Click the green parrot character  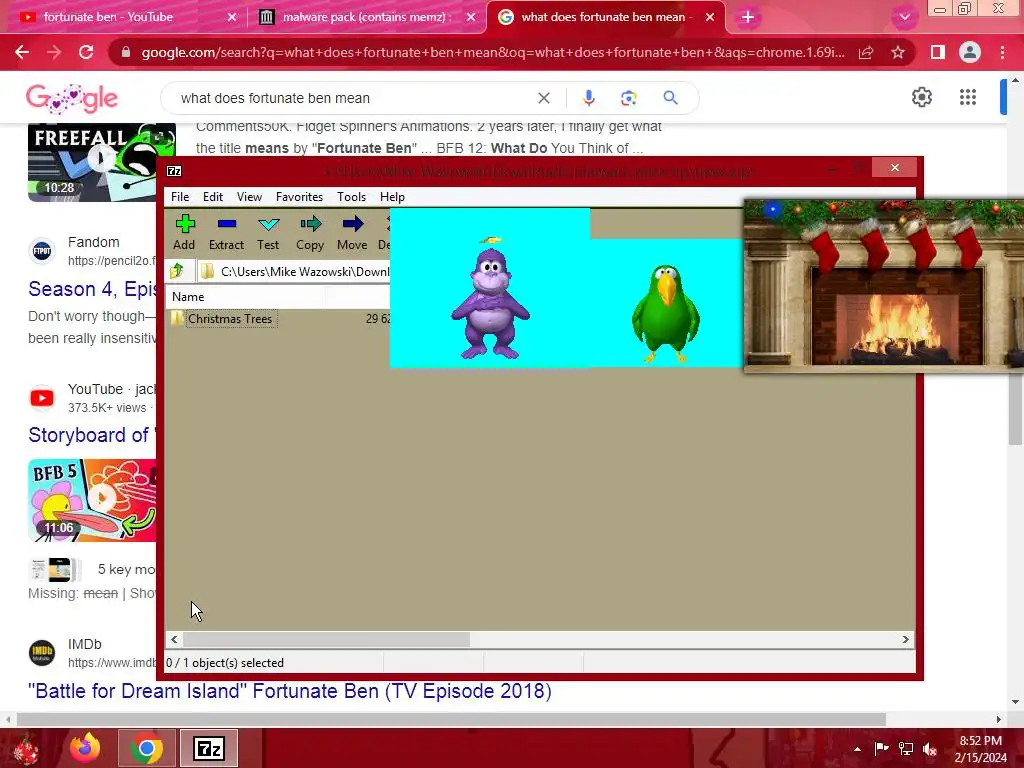[665, 313]
